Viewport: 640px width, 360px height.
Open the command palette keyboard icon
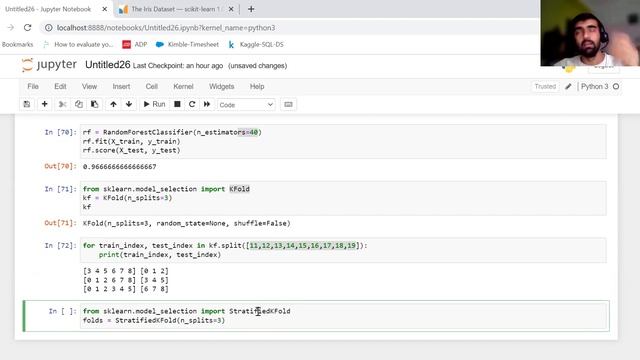click(x=288, y=104)
